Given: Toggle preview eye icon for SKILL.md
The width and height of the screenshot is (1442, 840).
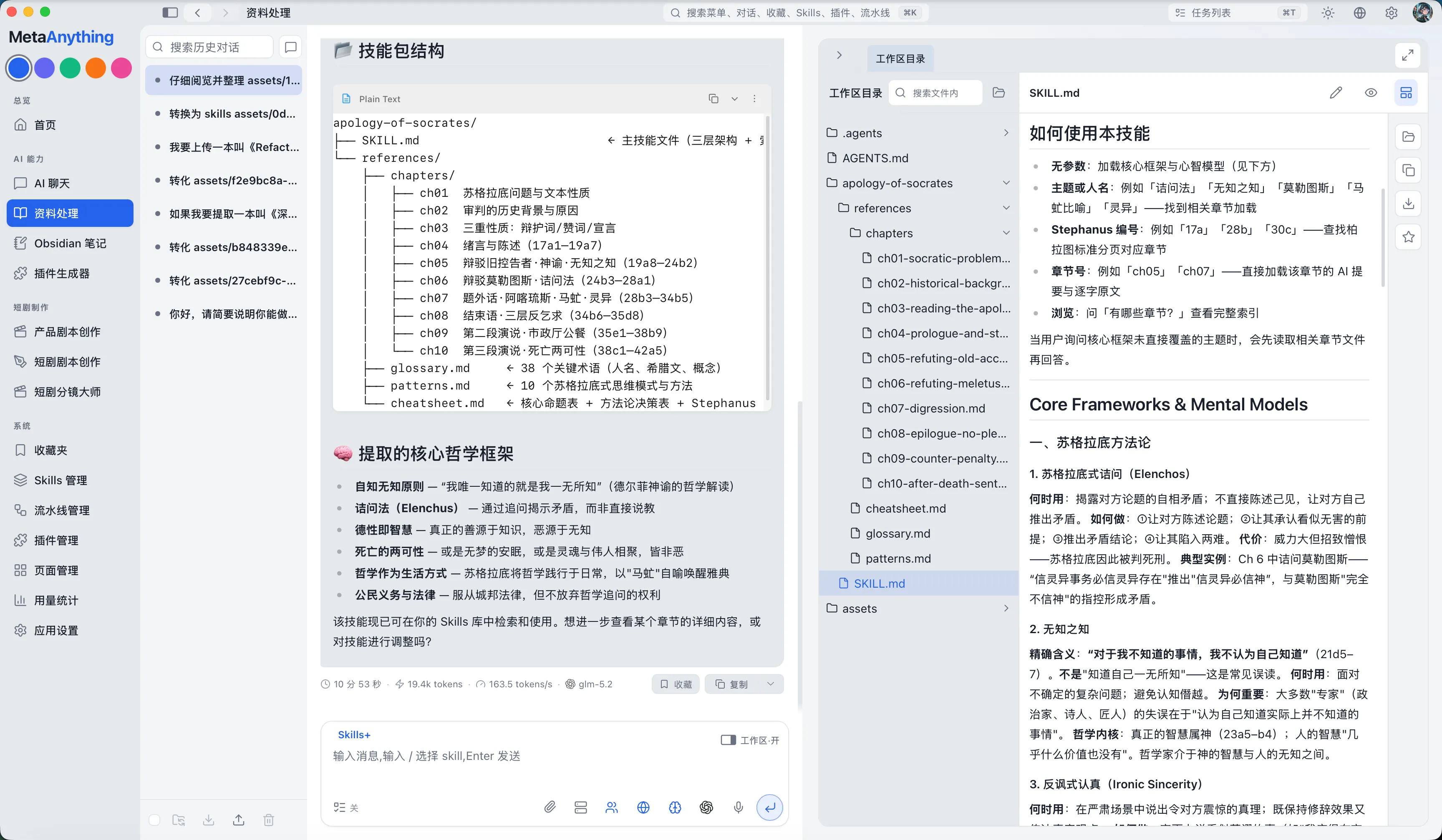Looking at the screenshot, I should pyautogui.click(x=1371, y=93).
